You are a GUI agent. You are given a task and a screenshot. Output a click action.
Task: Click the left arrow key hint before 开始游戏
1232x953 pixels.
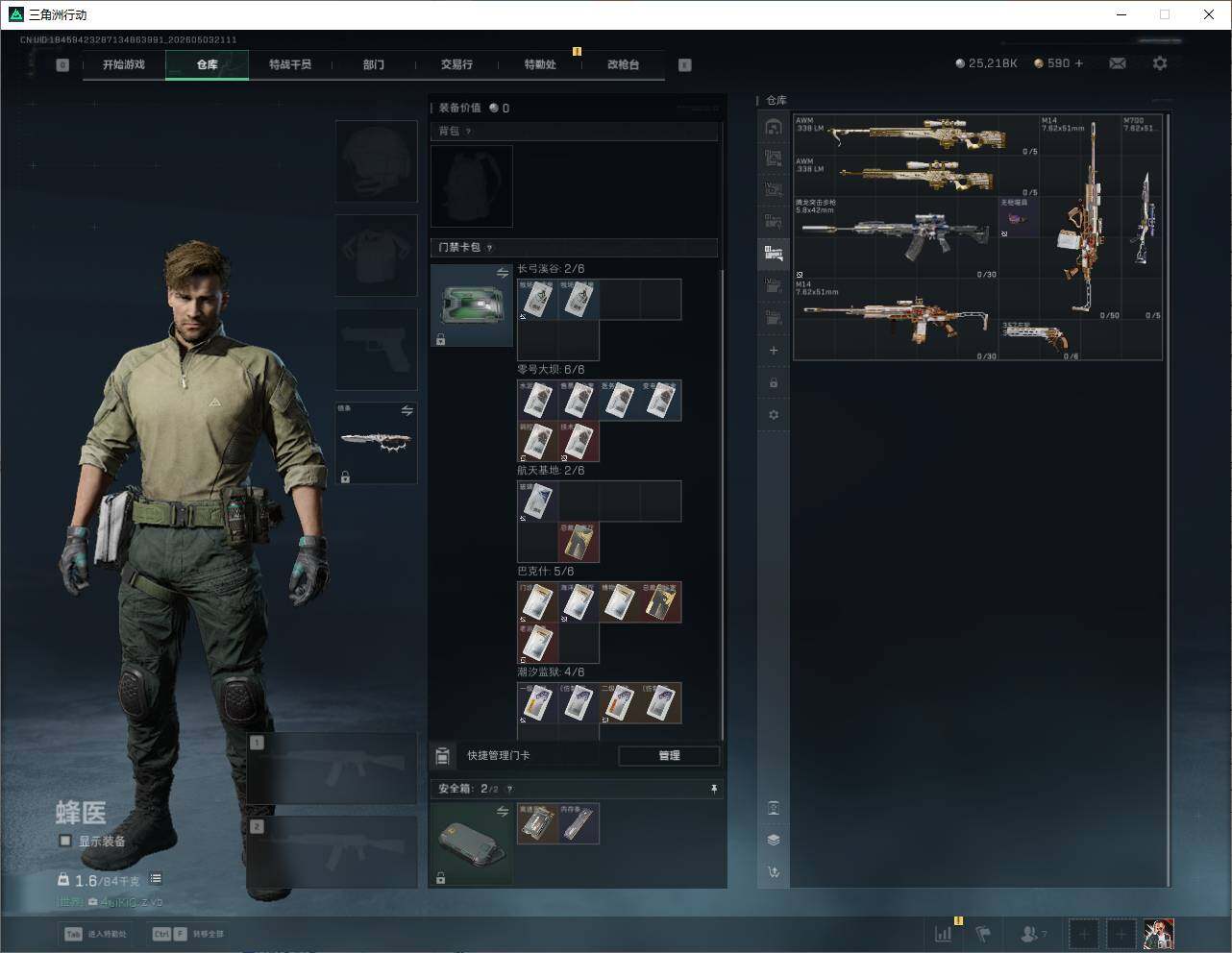tap(62, 65)
